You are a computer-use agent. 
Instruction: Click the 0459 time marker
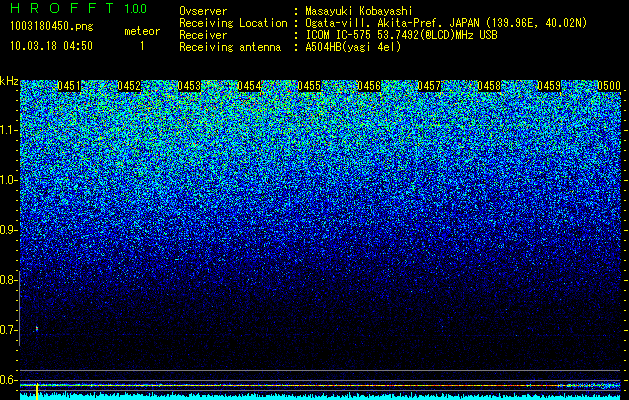(549, 86)
